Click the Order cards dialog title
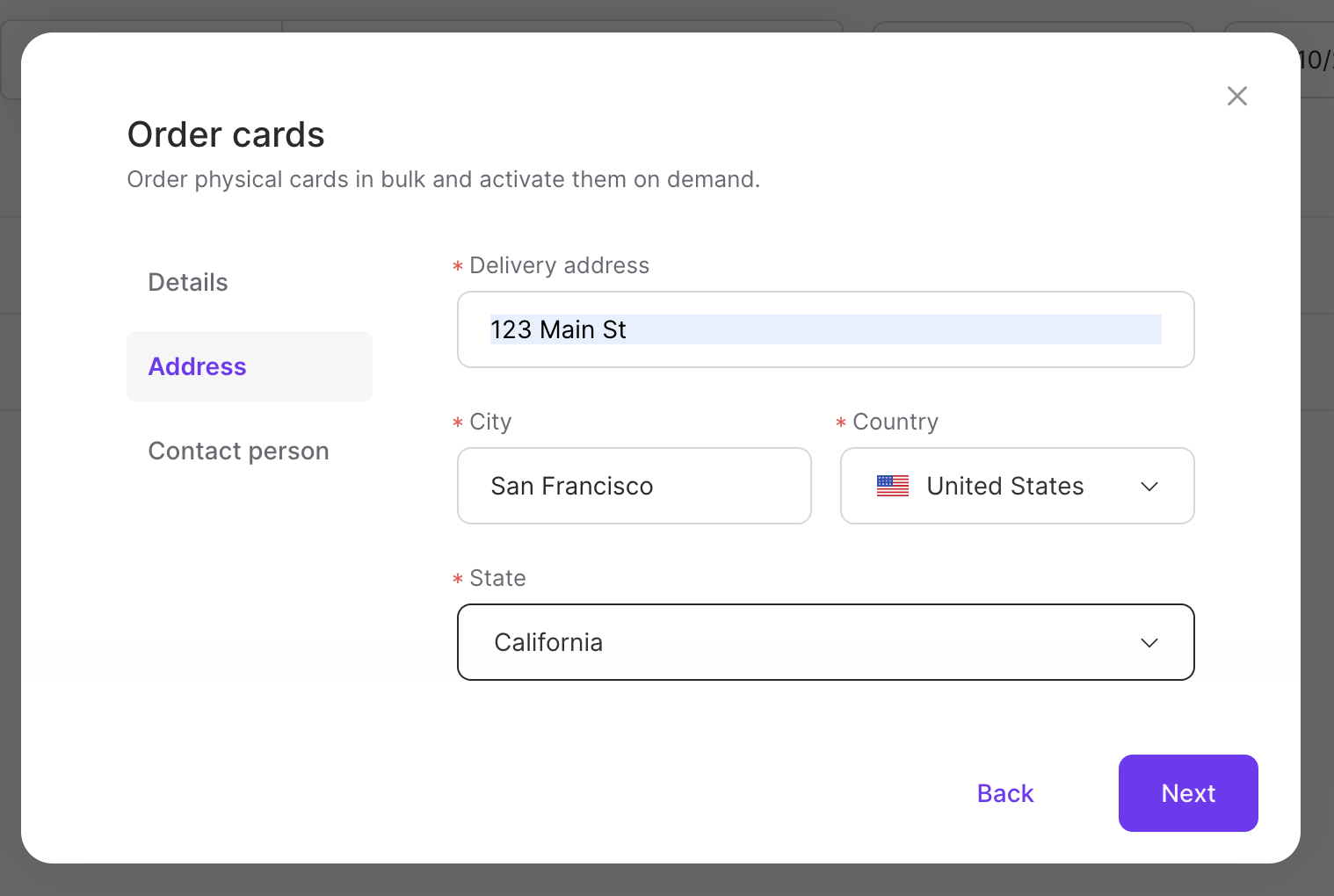This screenshot has width=1334, height=896. point(226,134)
